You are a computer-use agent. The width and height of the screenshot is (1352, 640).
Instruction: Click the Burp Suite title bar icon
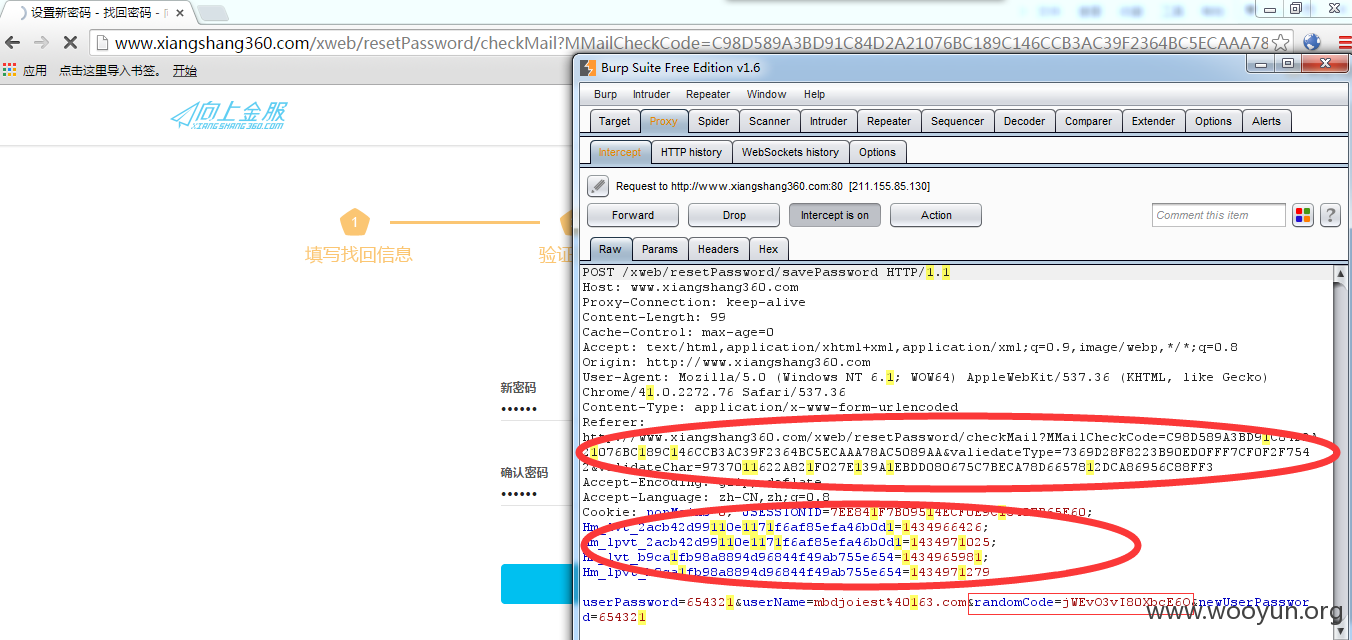click(588, 68)
